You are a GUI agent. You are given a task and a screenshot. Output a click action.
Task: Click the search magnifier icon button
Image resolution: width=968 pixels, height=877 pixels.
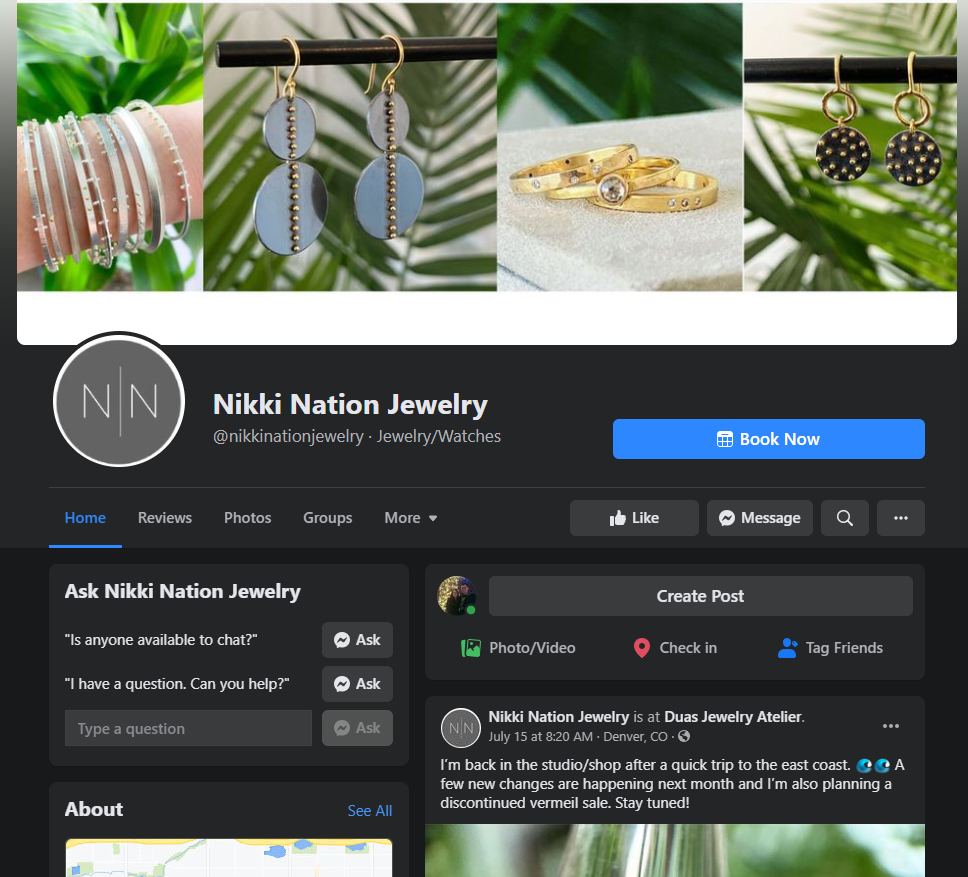tap(845, 518)
